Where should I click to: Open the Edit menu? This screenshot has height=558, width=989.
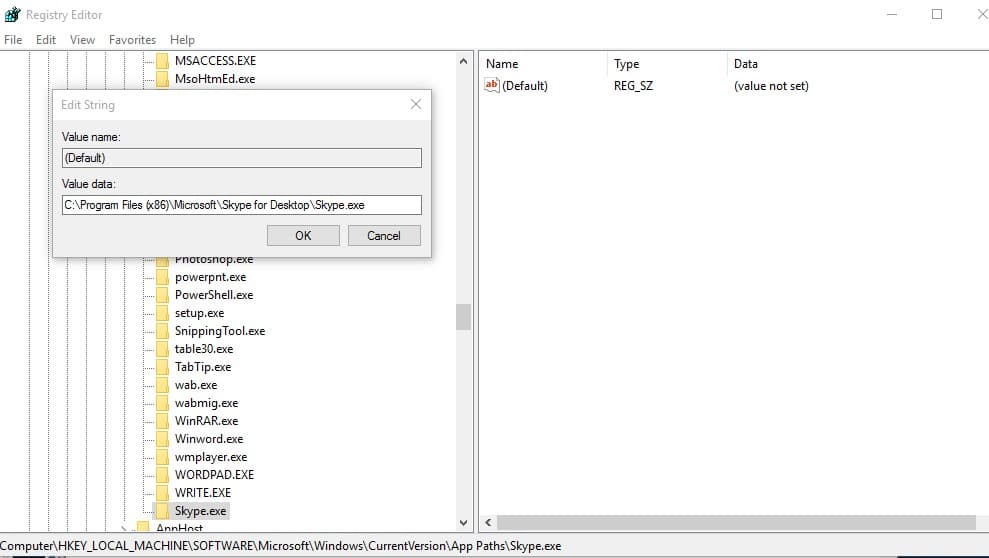tap(45, 40)
